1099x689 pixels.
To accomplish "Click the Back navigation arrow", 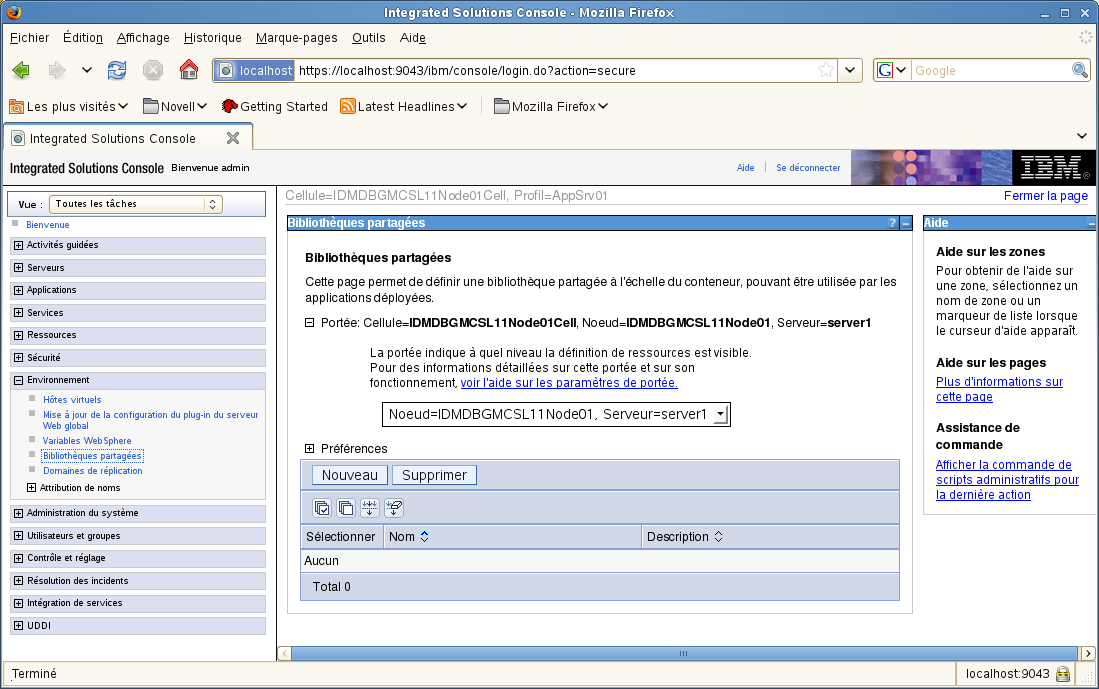I will 21,70.
